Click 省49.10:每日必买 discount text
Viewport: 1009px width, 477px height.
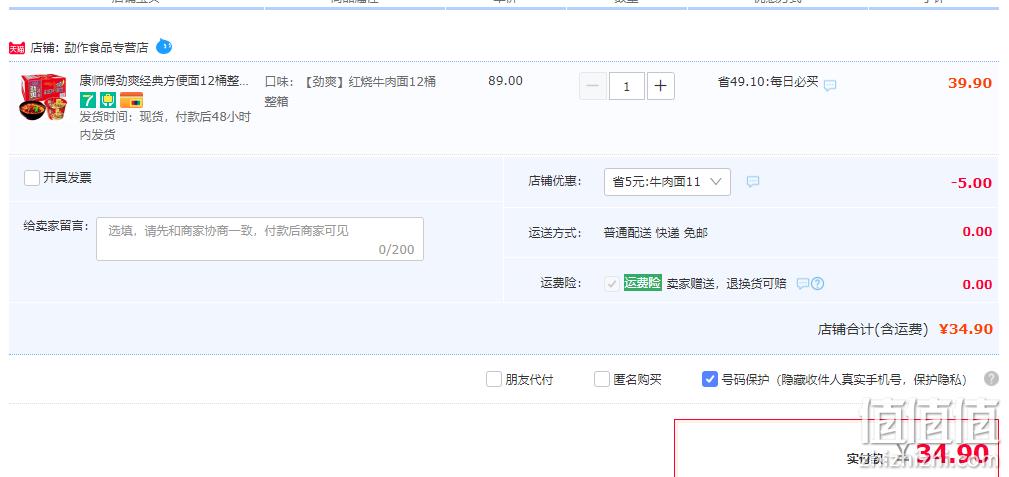[x=768, y=82]
